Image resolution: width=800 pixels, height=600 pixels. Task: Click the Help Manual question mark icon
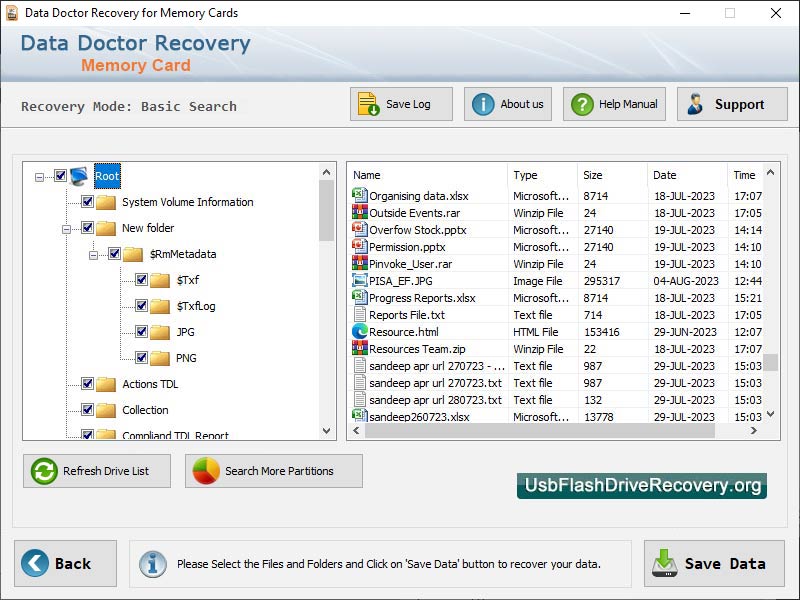pyautogui.click(x=583, y=103)
